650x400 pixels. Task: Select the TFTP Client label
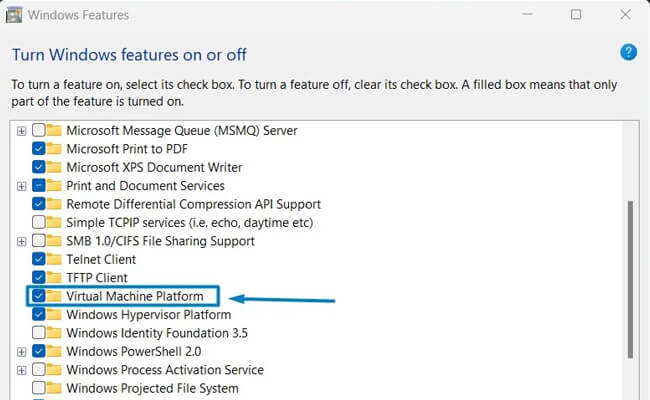click(97, 277)
